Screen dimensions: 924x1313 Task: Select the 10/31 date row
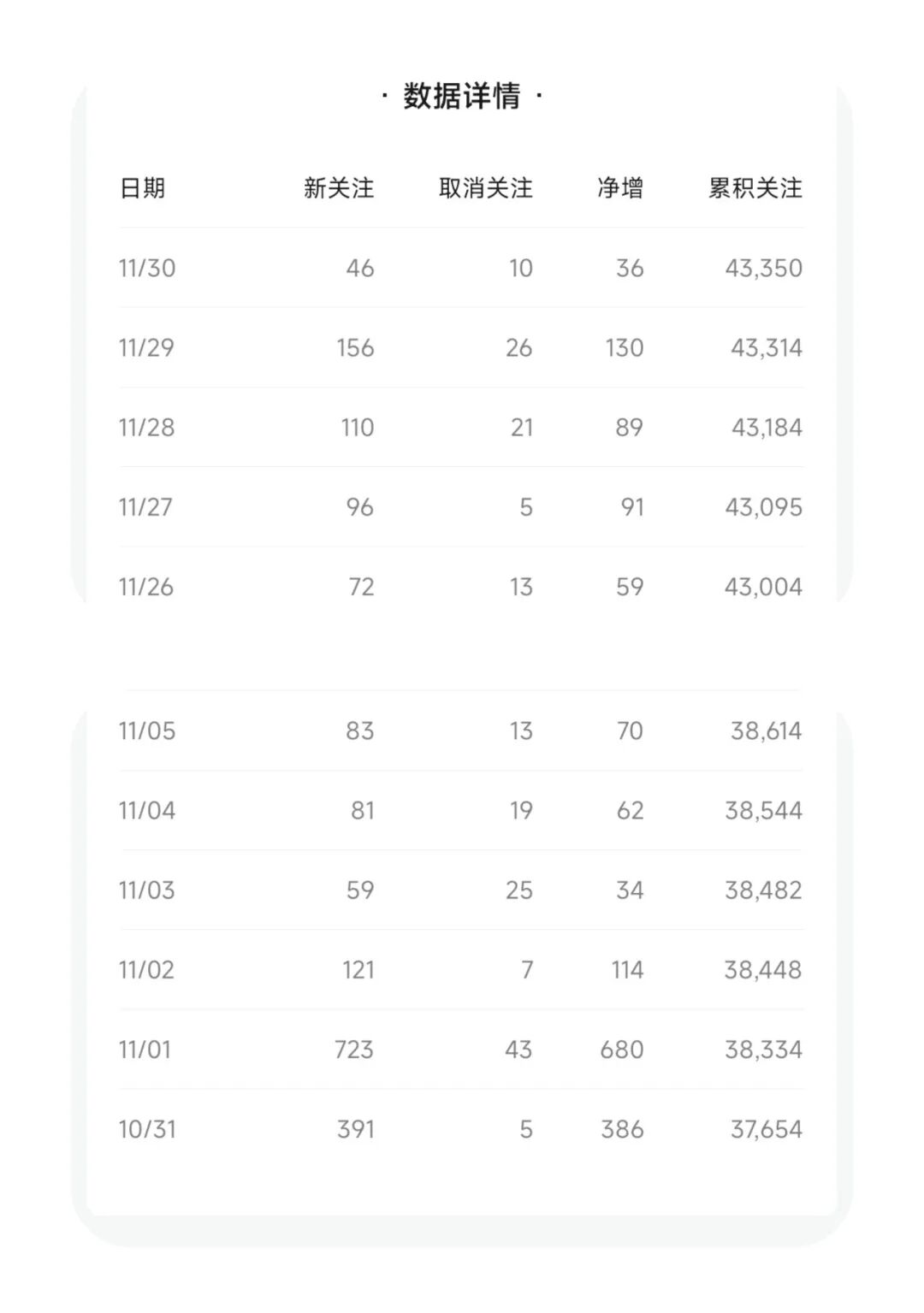[x=461, y=1129]
